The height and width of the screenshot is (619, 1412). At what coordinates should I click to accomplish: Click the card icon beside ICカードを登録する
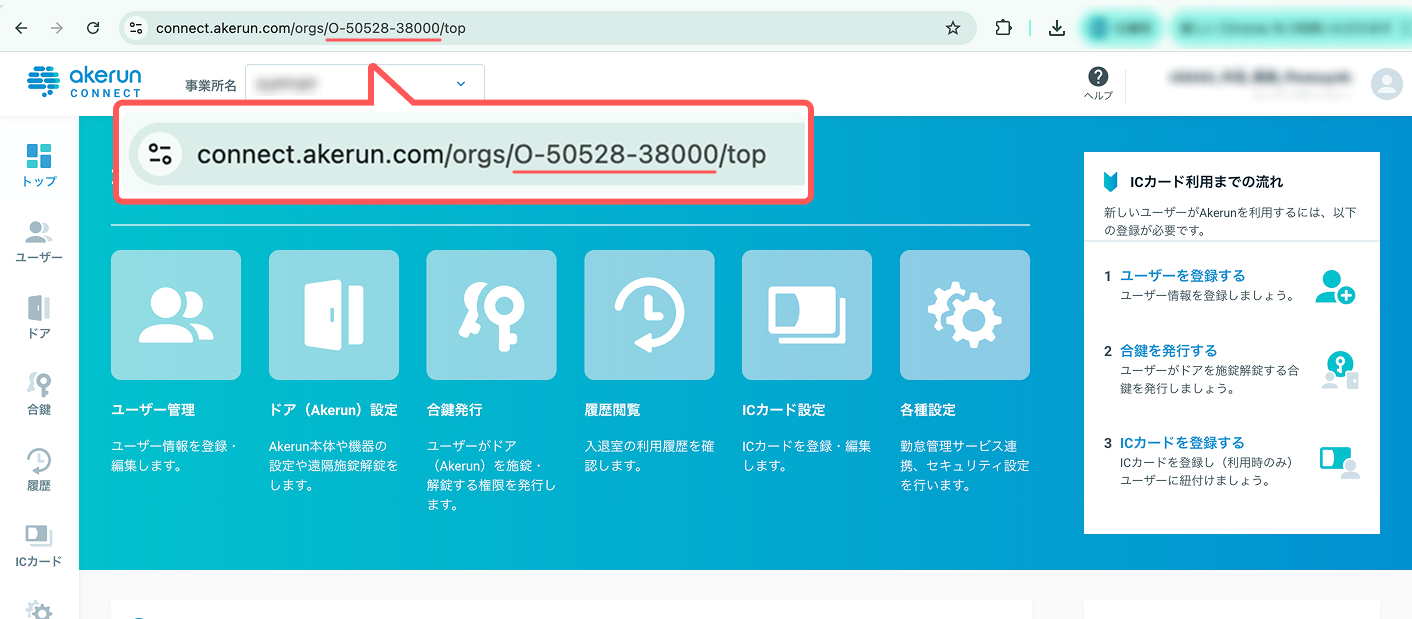[x=1339, y=461]
